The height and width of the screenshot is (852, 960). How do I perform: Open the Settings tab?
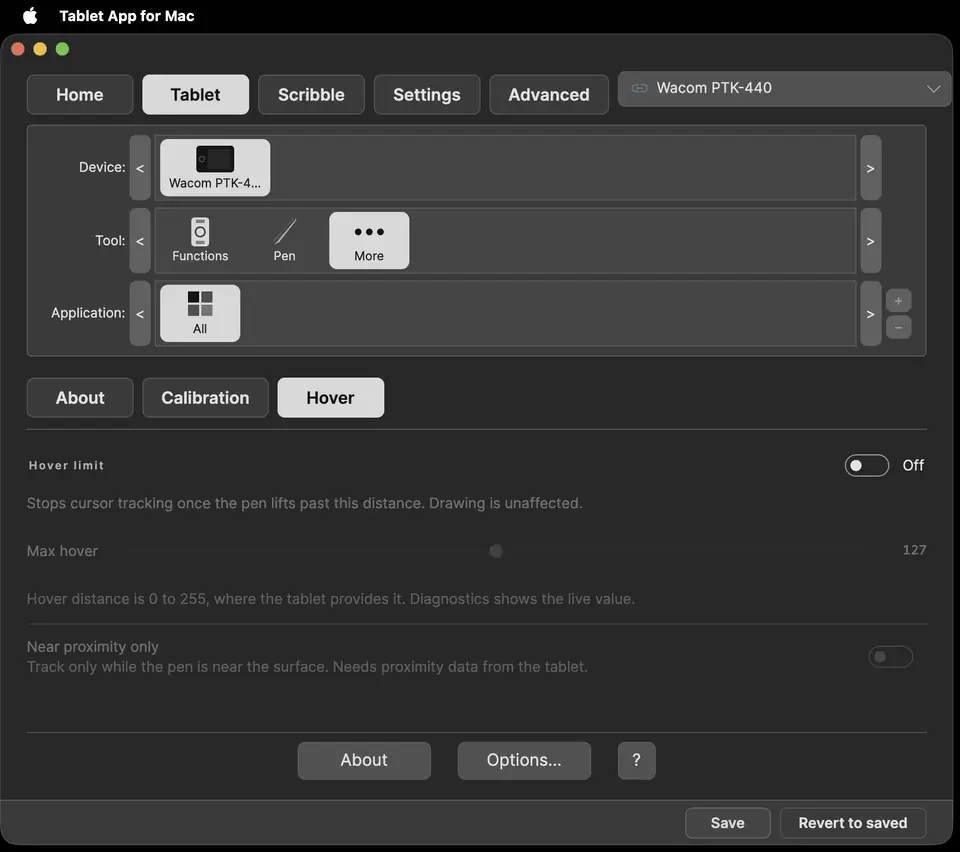pyautogui.click(x=427, y=95)
